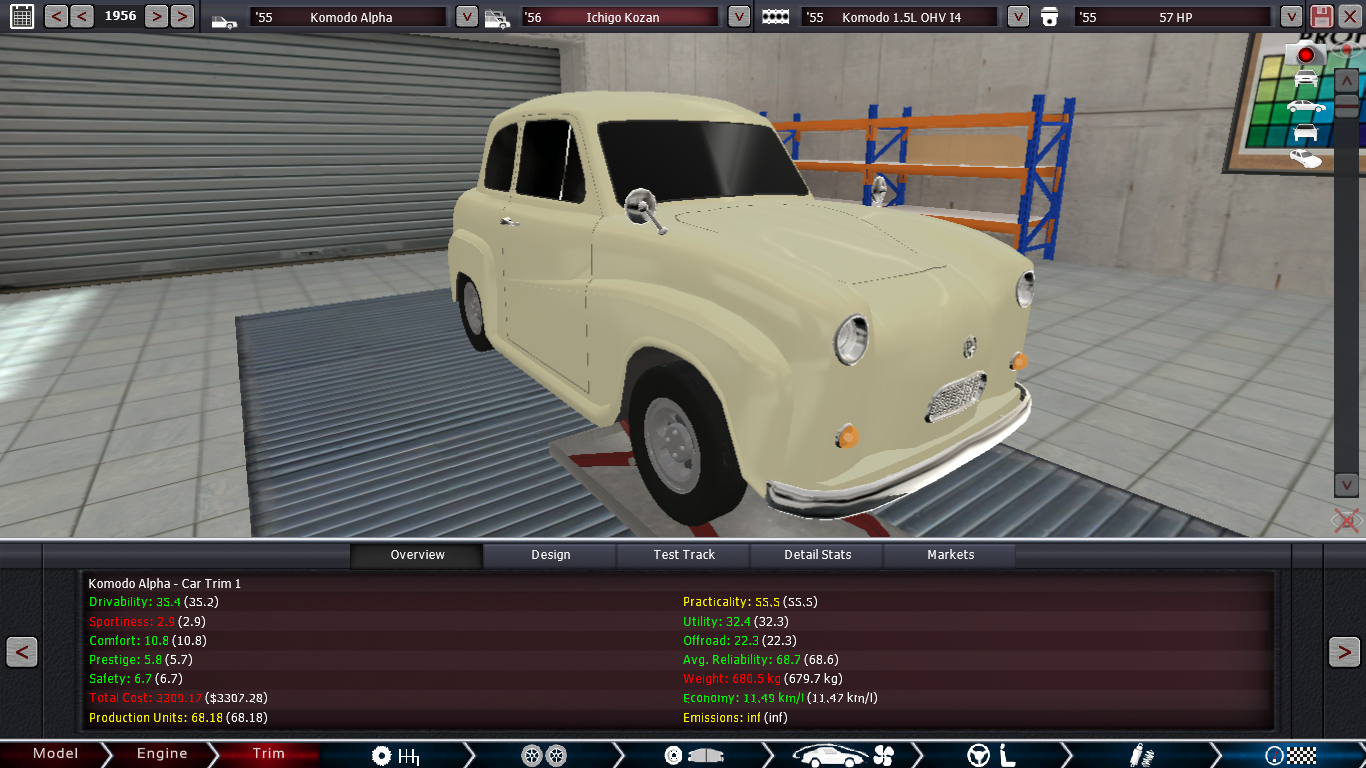Switch to the Detail Stats tab
This screenshot has width=1366, height=768.
pyautogui.click(x=817, y=555)
